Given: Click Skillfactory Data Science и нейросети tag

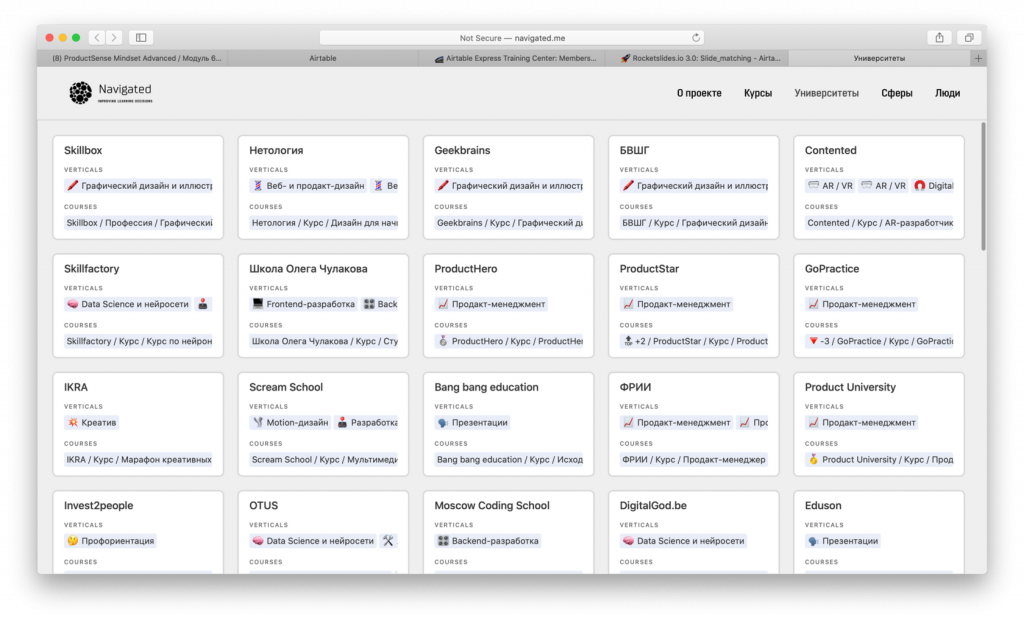Looking at the screenshot, I should click(x=127, y=304).
